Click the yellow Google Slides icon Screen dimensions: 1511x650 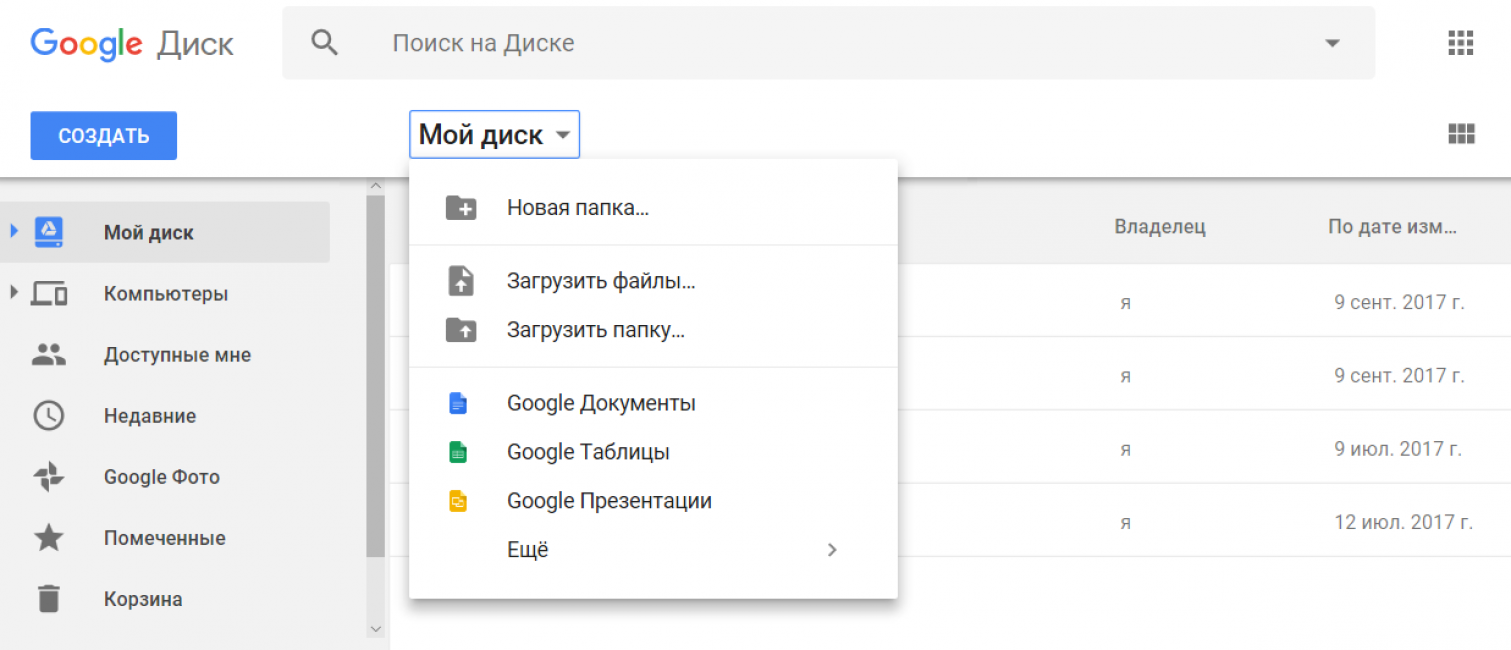click(x=458, y=501)
